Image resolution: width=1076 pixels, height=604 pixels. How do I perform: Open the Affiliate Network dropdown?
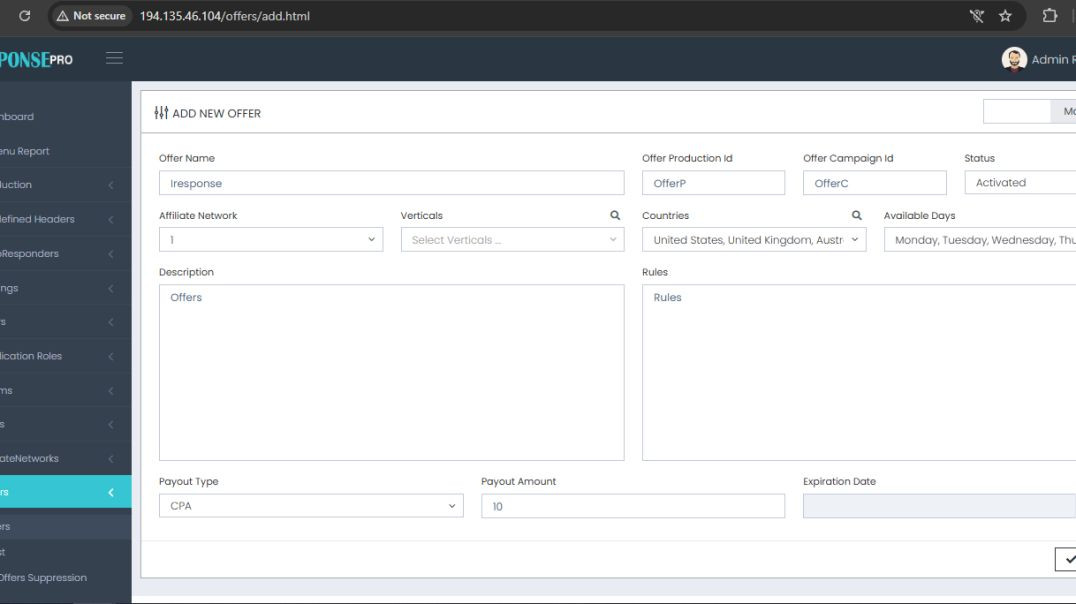270,239
